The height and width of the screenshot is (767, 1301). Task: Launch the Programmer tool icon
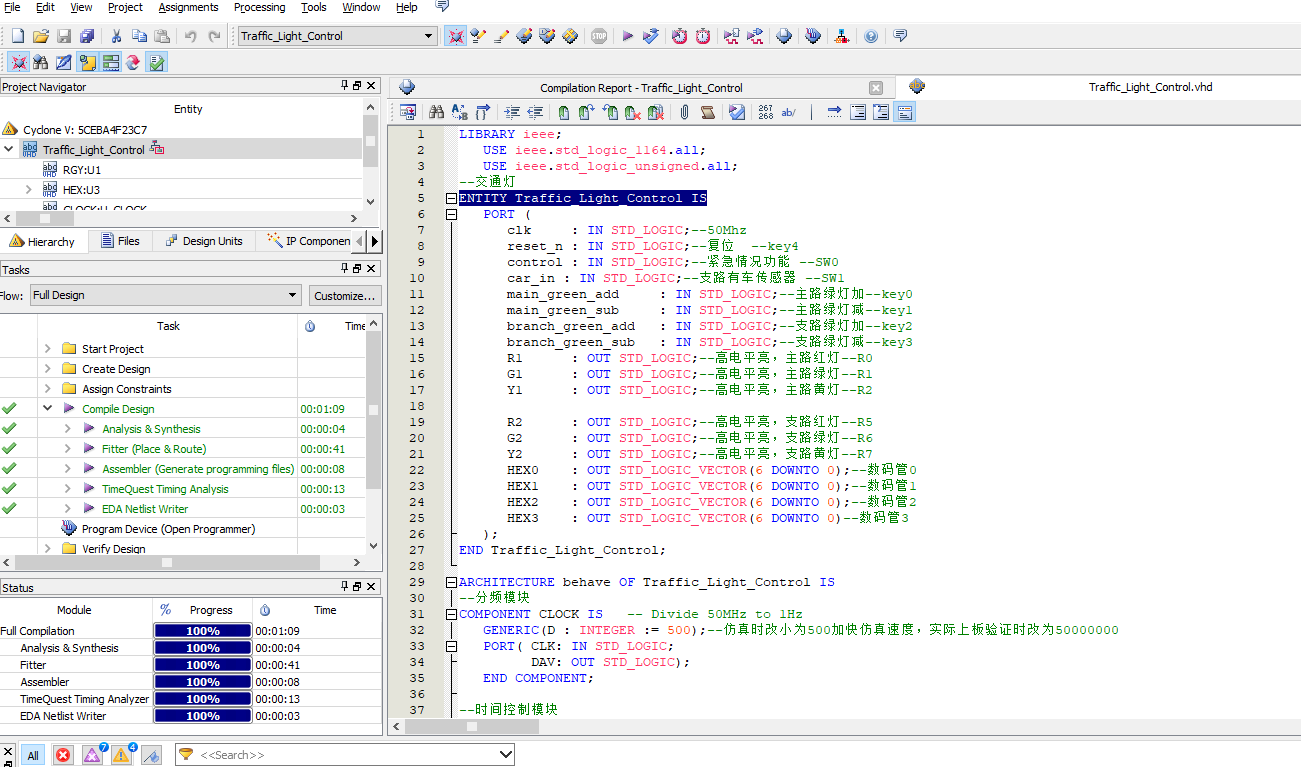(x=813, y=36)
